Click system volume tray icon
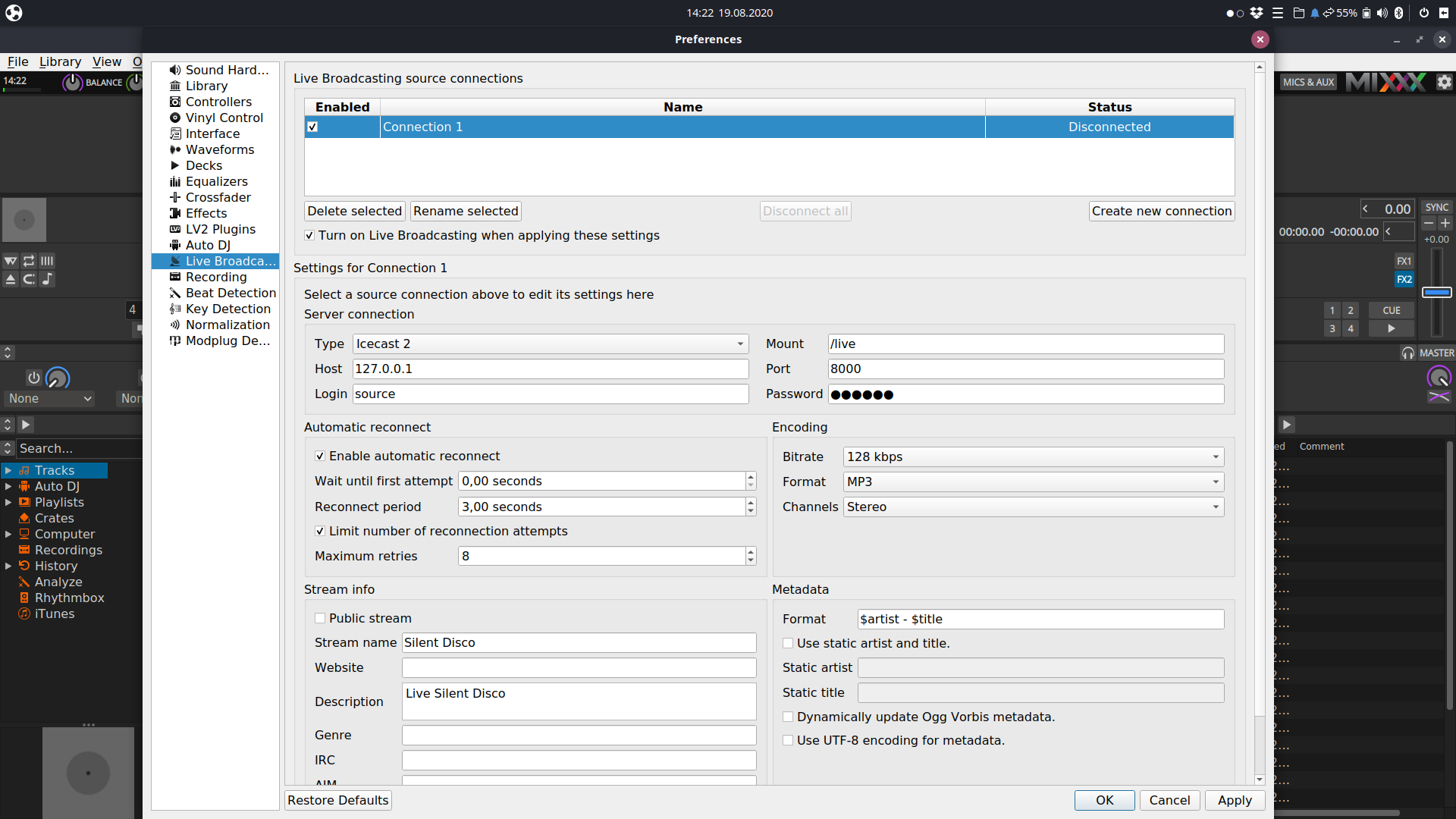This screenshot has height=819, width=1456. 1382,13
